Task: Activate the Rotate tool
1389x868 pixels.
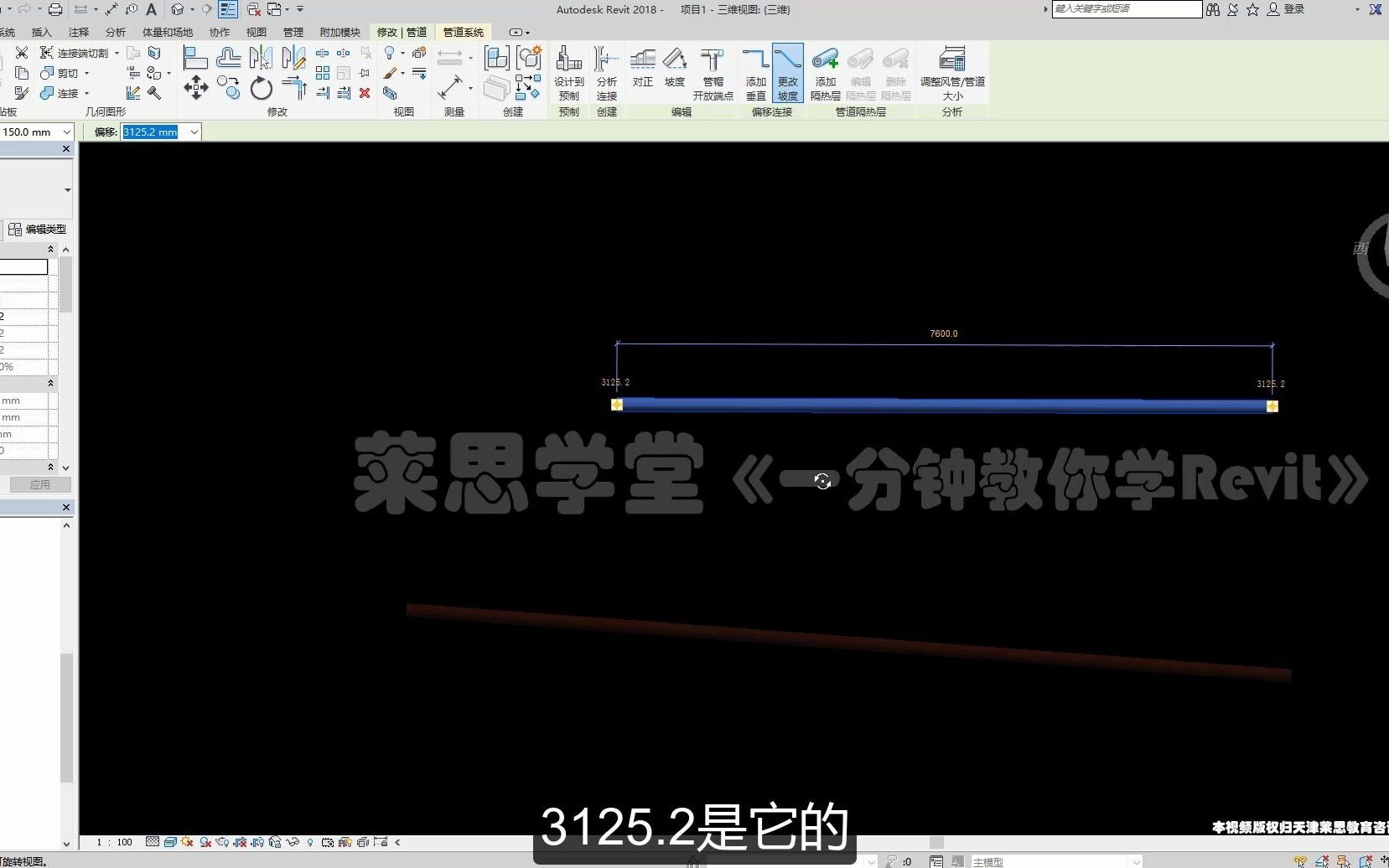Action: click(262, 88)
